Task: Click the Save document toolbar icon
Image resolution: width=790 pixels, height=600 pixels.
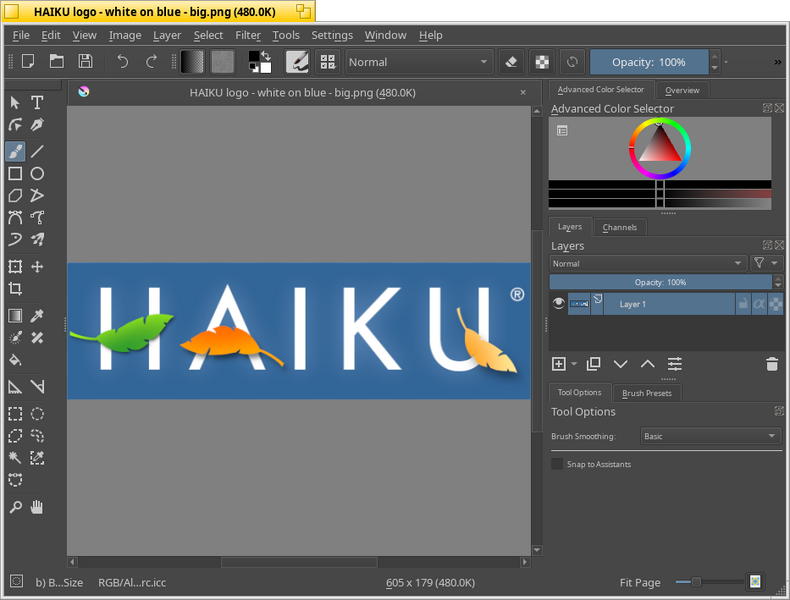Action: (86, 61)
